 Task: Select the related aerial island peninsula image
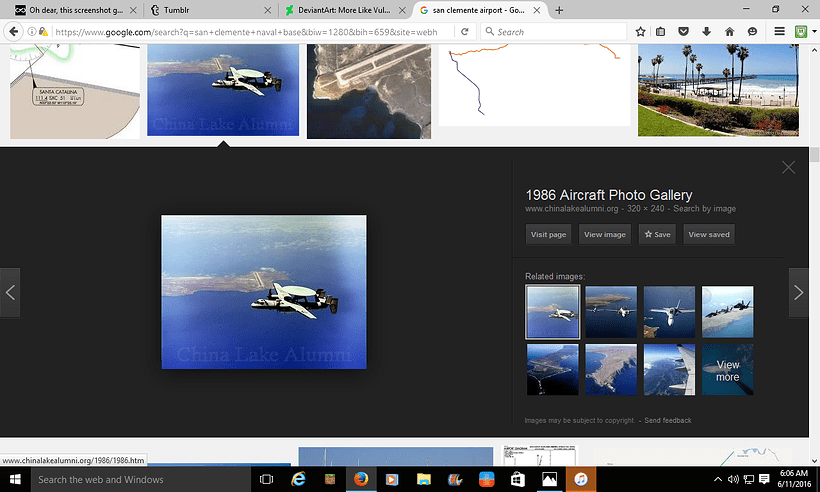click(611, 369)
